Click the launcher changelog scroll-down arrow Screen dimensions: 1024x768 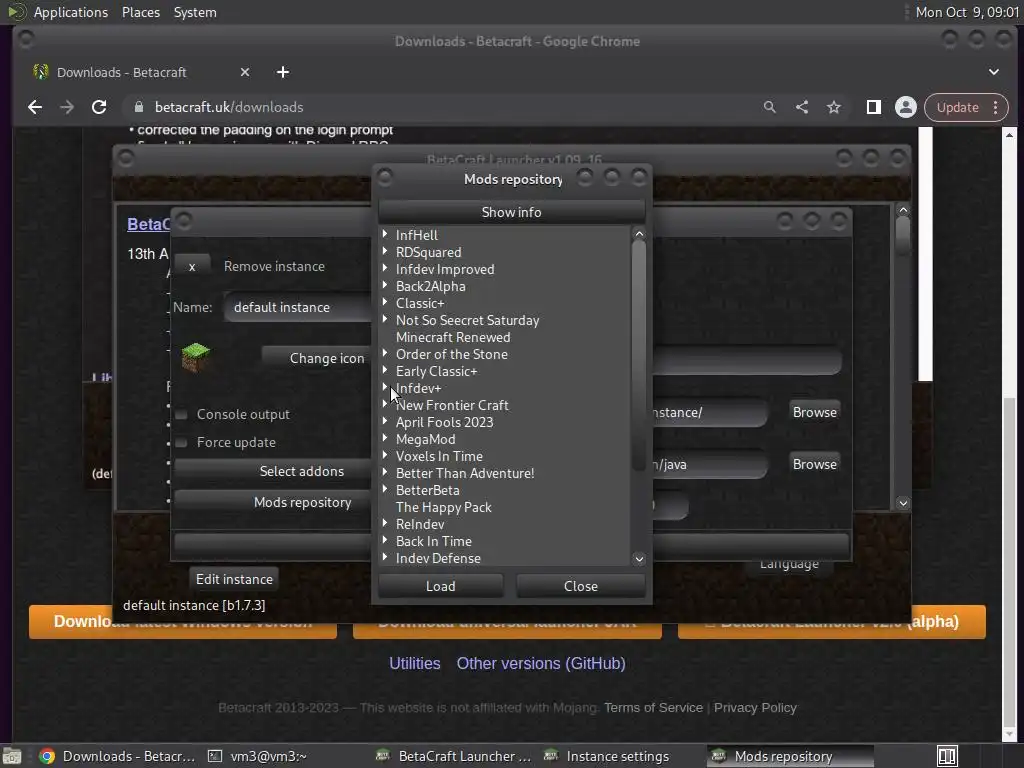[x=903, y=503]
